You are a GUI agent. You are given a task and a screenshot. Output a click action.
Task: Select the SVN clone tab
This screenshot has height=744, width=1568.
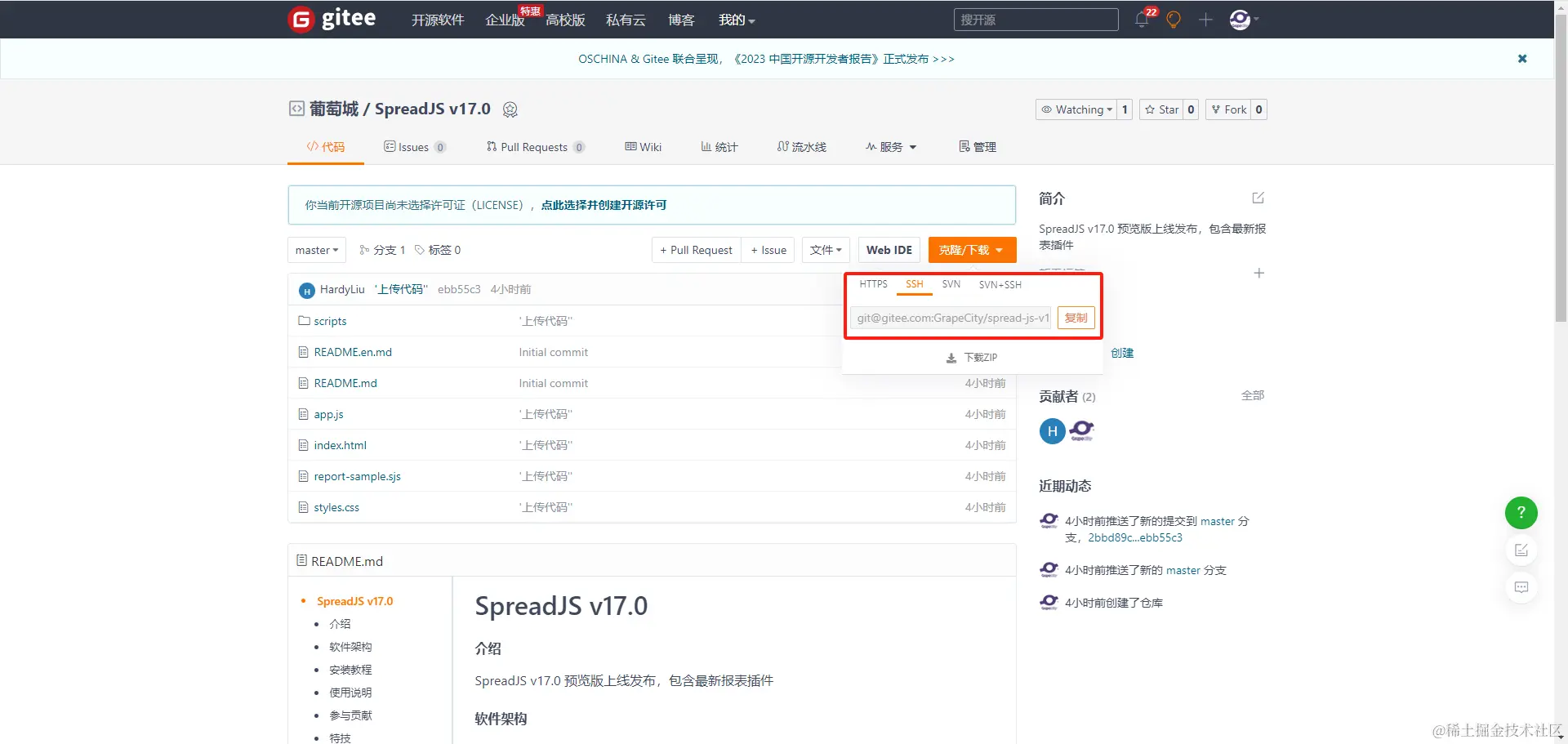pos(951,284)
